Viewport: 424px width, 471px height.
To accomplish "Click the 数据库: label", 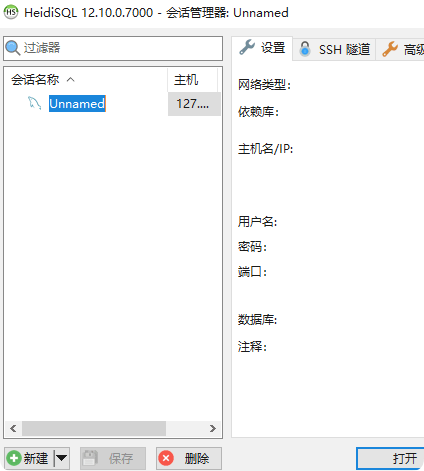I will pos(257,320).
